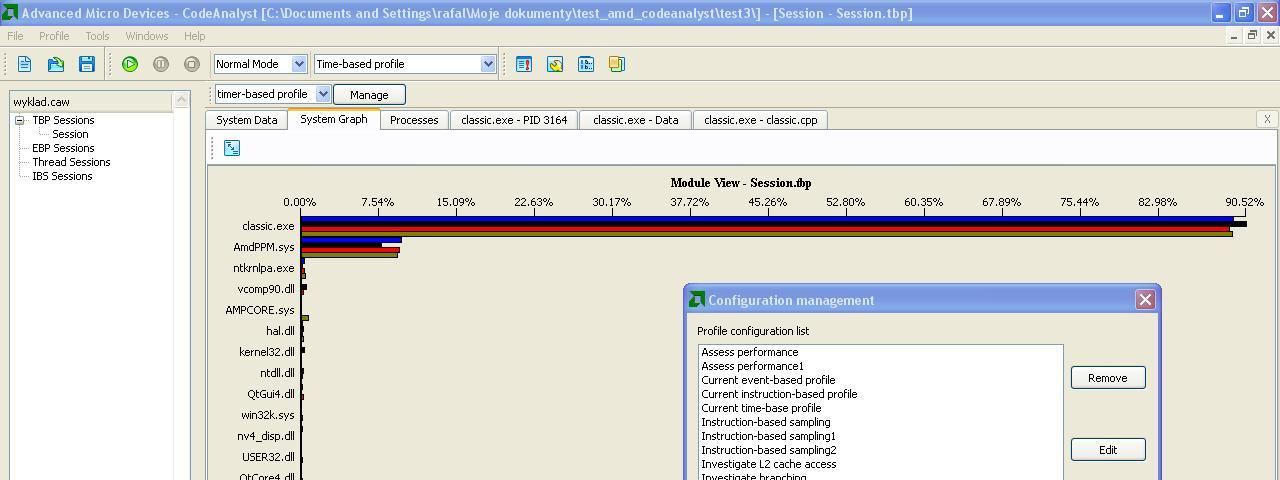
Task: Click the graph view icon below the System Data tab
Action: click(232, 148)
